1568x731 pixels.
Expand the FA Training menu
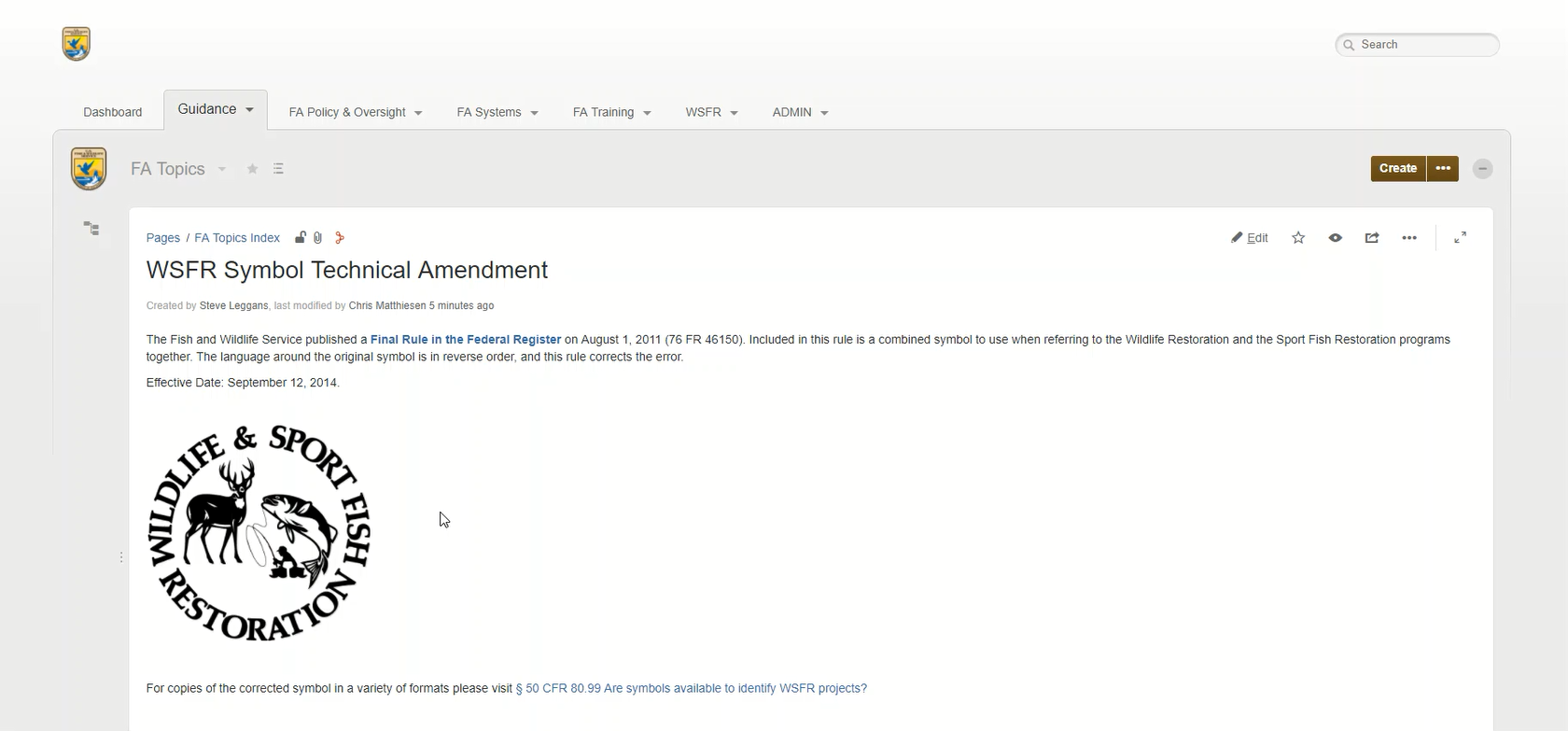tap(612, 112)
